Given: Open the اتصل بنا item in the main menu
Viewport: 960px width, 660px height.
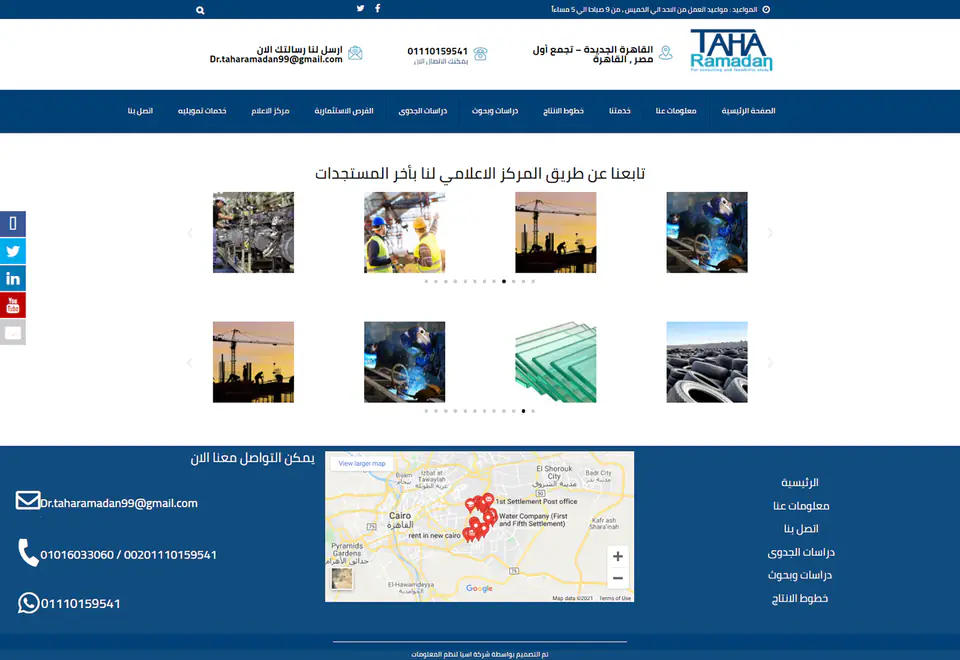Looking at the screenshot, I should (140, 111).
